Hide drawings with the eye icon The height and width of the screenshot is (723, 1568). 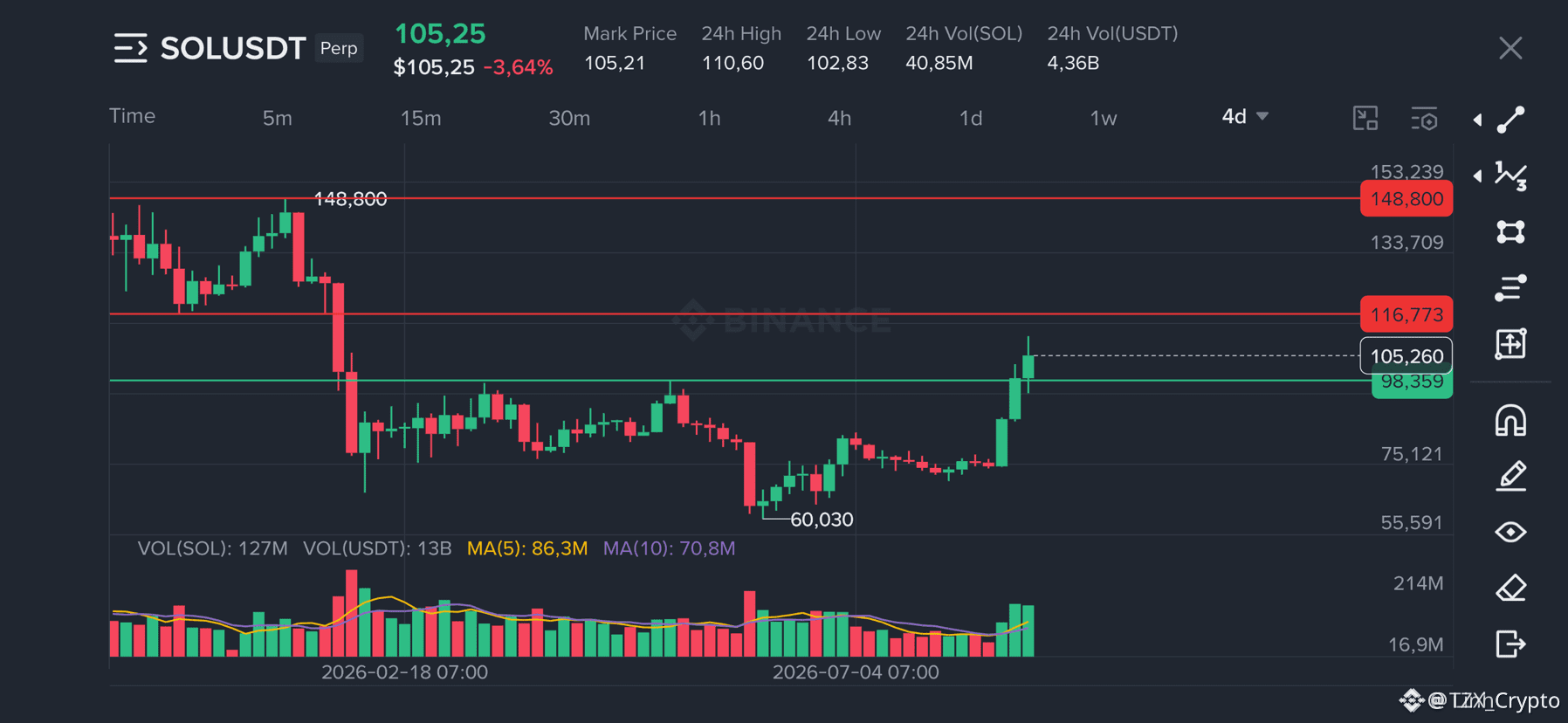1510,532
